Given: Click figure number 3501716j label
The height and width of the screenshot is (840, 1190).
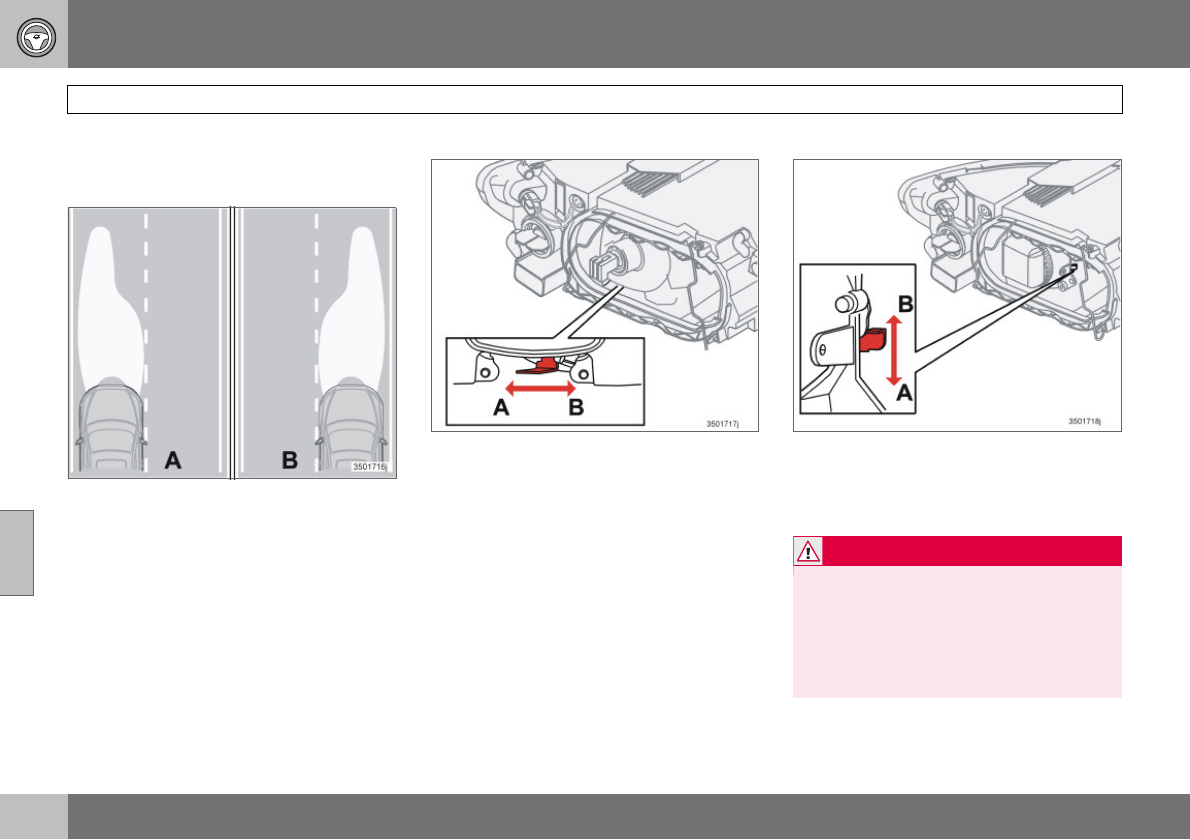Looking at the screenshot, I should (x=370, y=467).
